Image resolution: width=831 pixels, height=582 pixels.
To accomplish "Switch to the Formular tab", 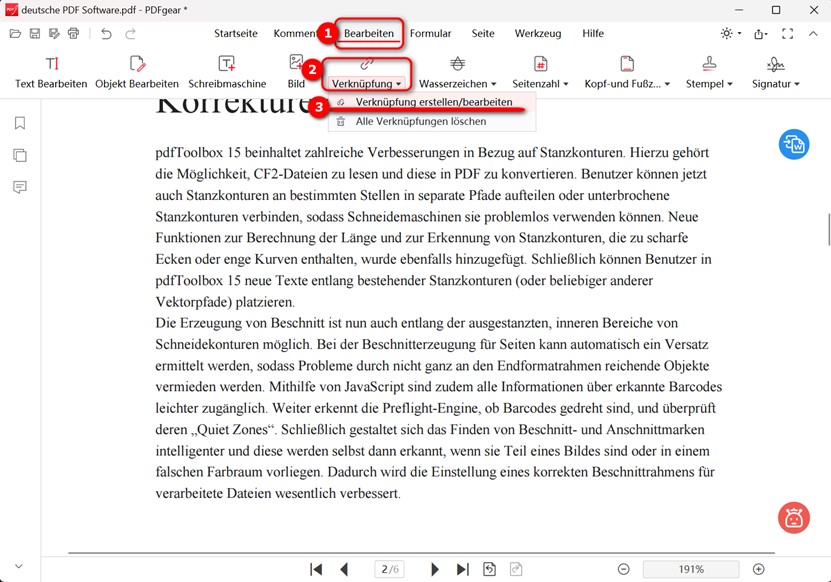I will [430, 33].
